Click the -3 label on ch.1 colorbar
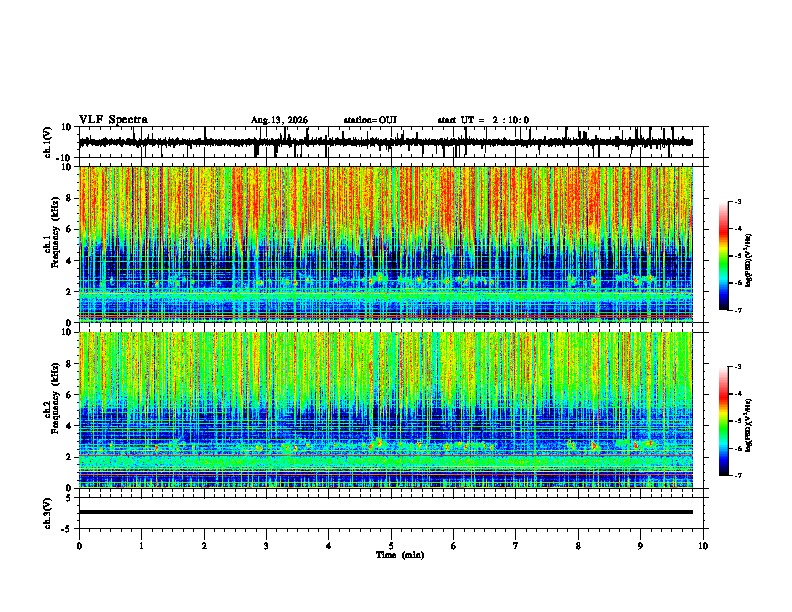This screenshot has height=612, width=792. tap(738, 202)
